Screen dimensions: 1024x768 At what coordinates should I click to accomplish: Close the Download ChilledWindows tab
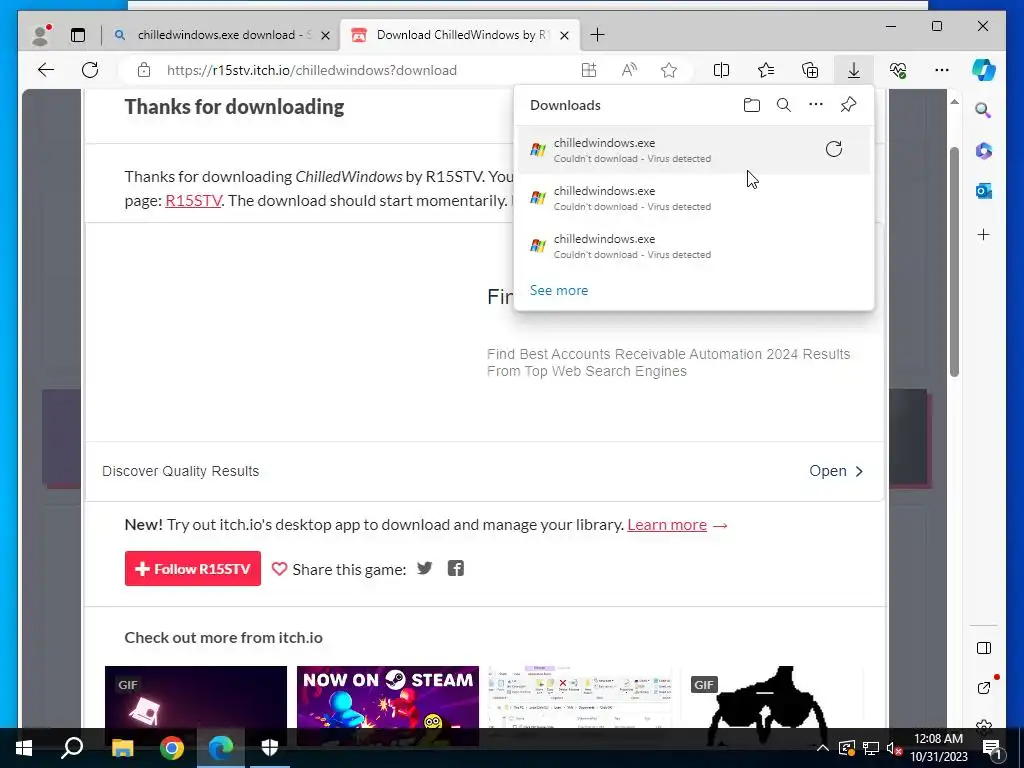click(565, 35)
